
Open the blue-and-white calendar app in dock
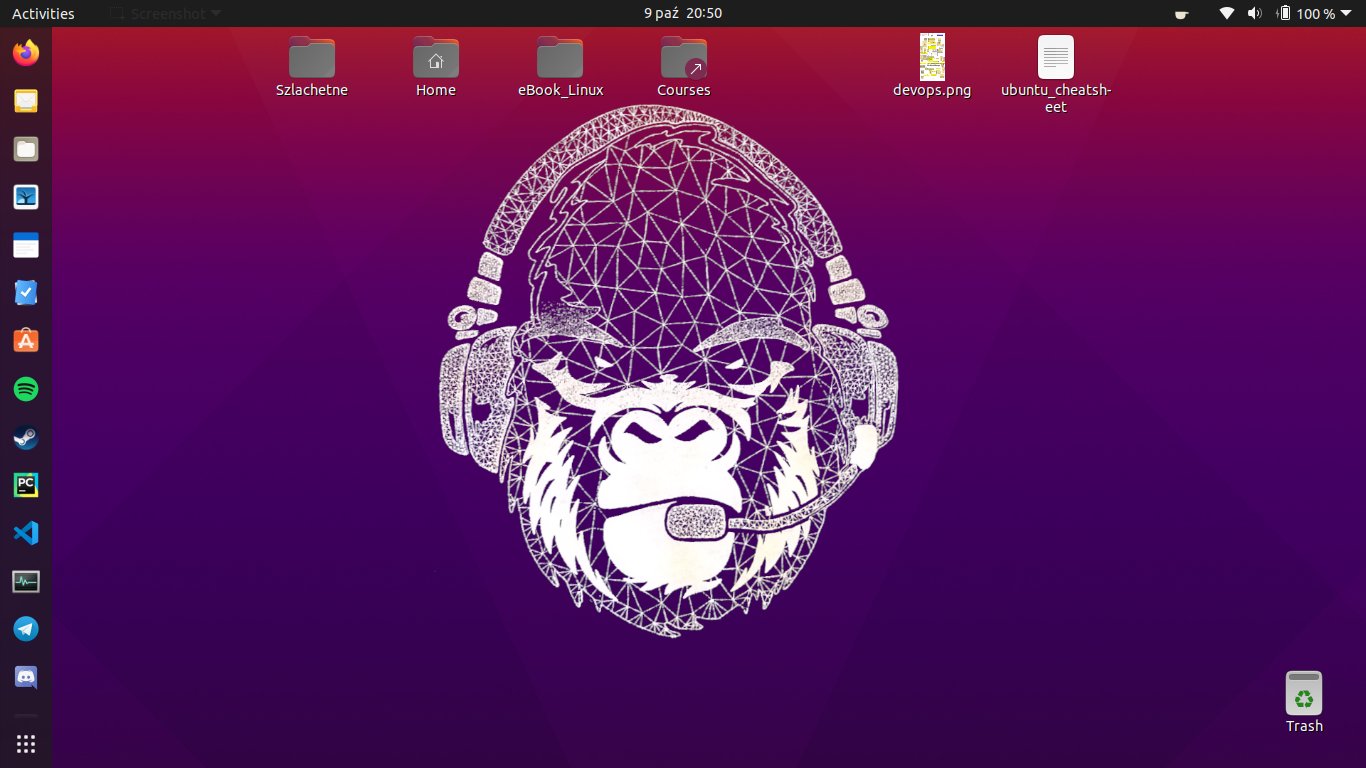26,245
